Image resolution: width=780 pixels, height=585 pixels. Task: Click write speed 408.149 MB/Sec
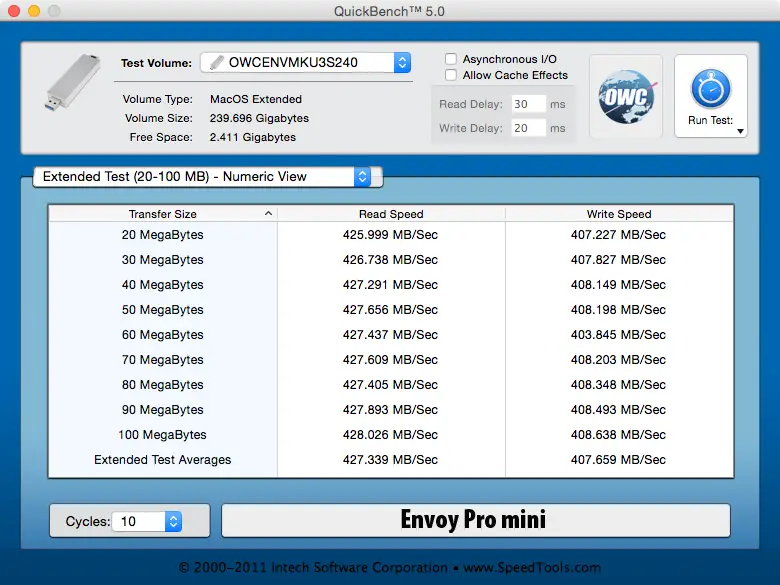click(618, 285)
